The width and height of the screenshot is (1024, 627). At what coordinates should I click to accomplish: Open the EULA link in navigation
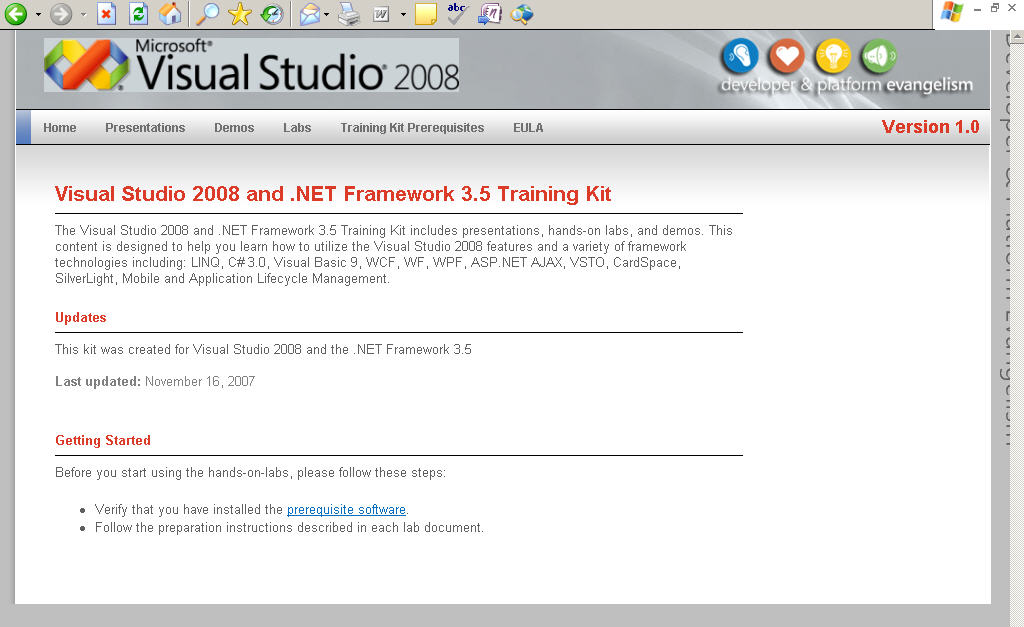pyautogui.click(x=528, y=128)
